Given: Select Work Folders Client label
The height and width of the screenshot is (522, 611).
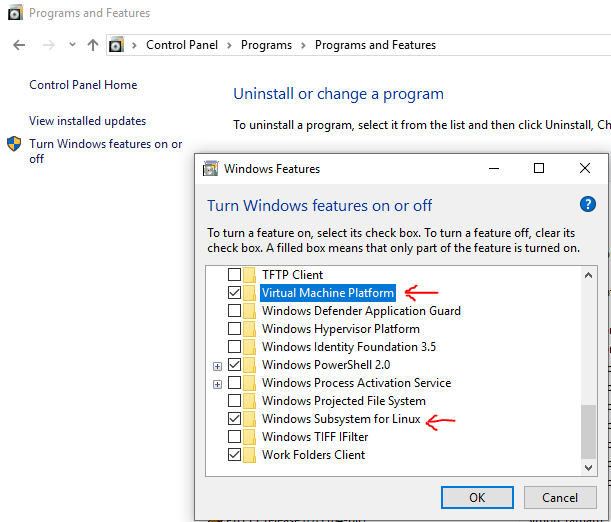Looking at the screenshot, I should click(x=313, y=454).
